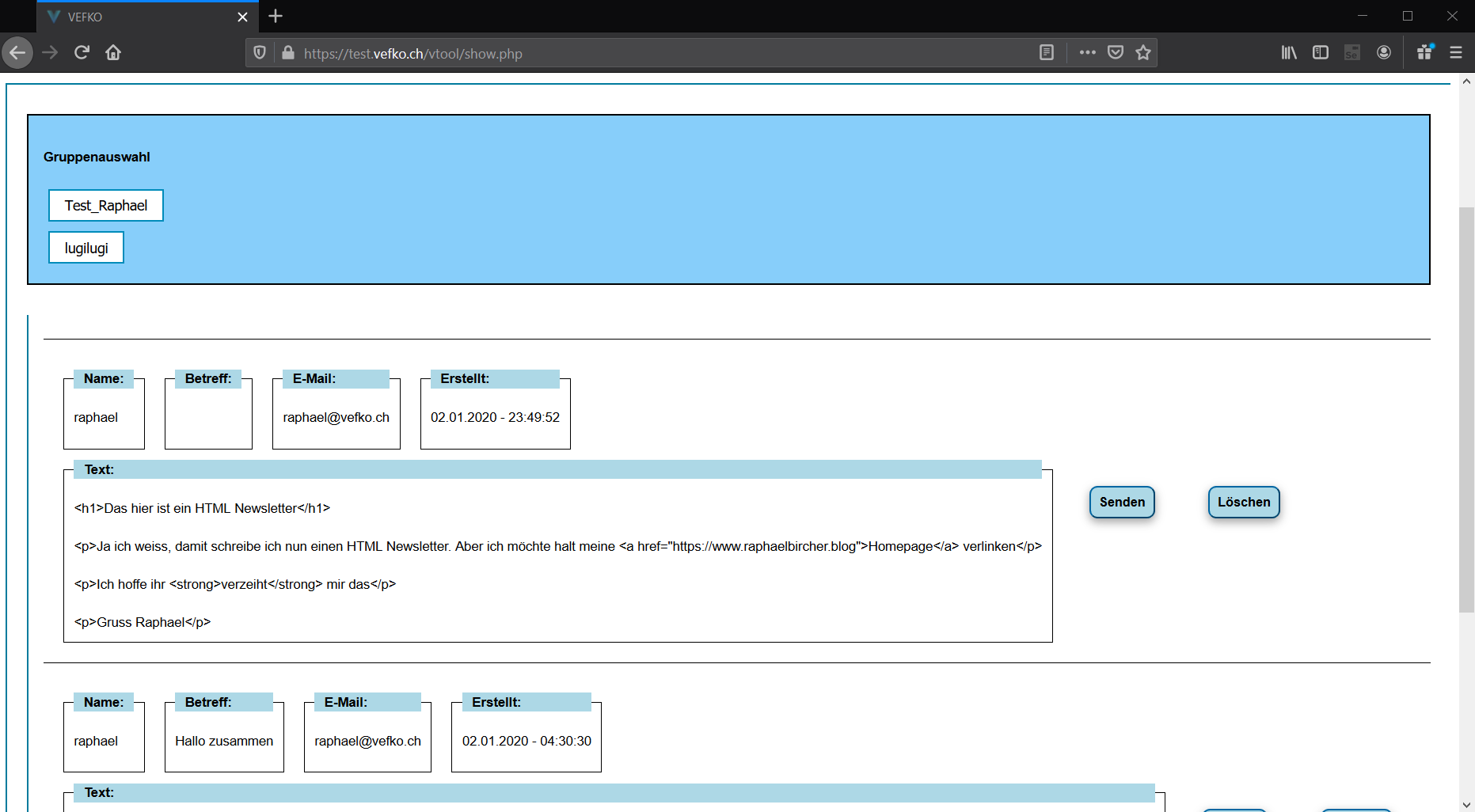Select the lugilugi group
This screenshot has width=1475, height=812.
[86, 248]
